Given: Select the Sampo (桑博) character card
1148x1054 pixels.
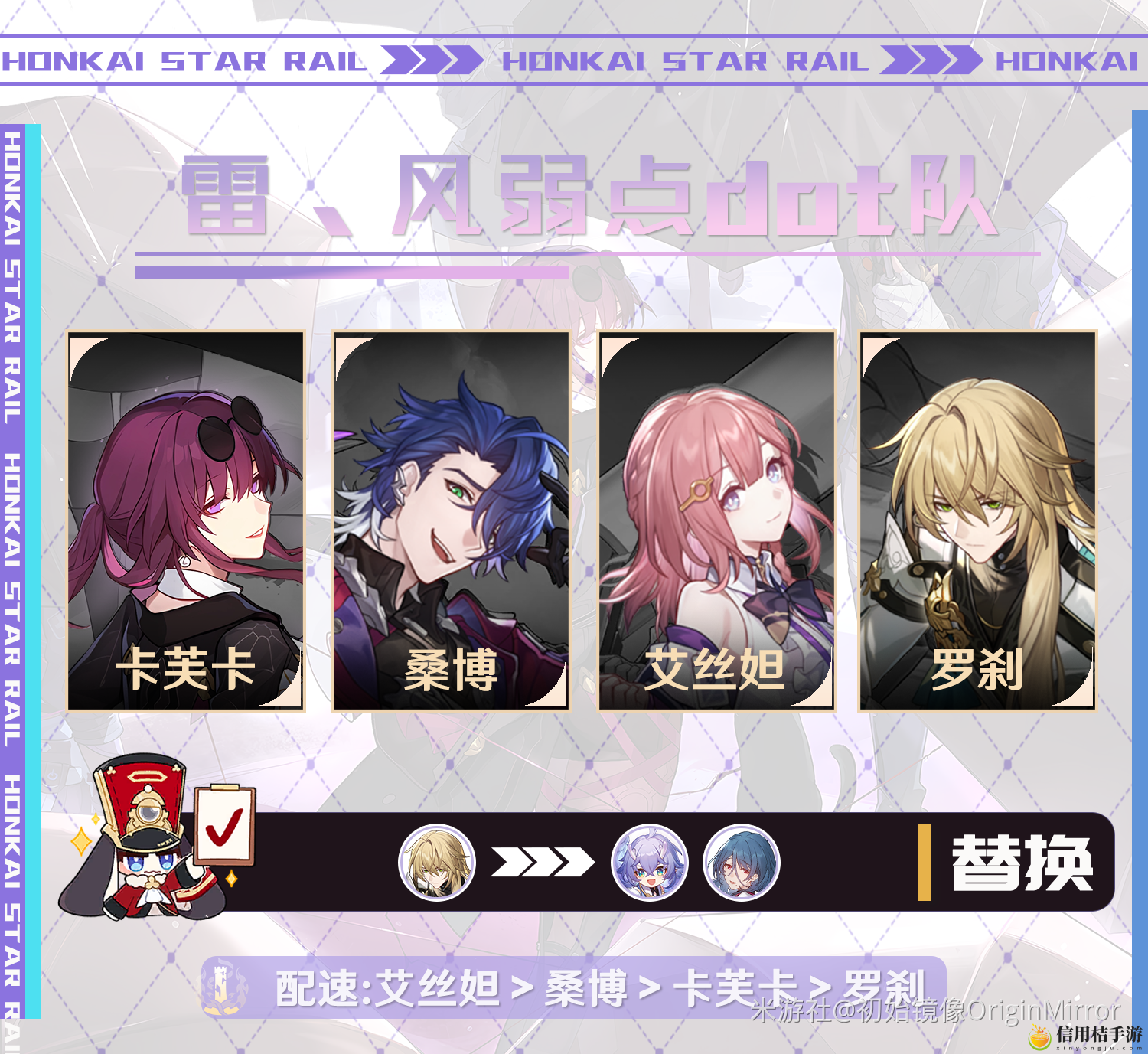Looking at the screenshot, I should point(451,520).
